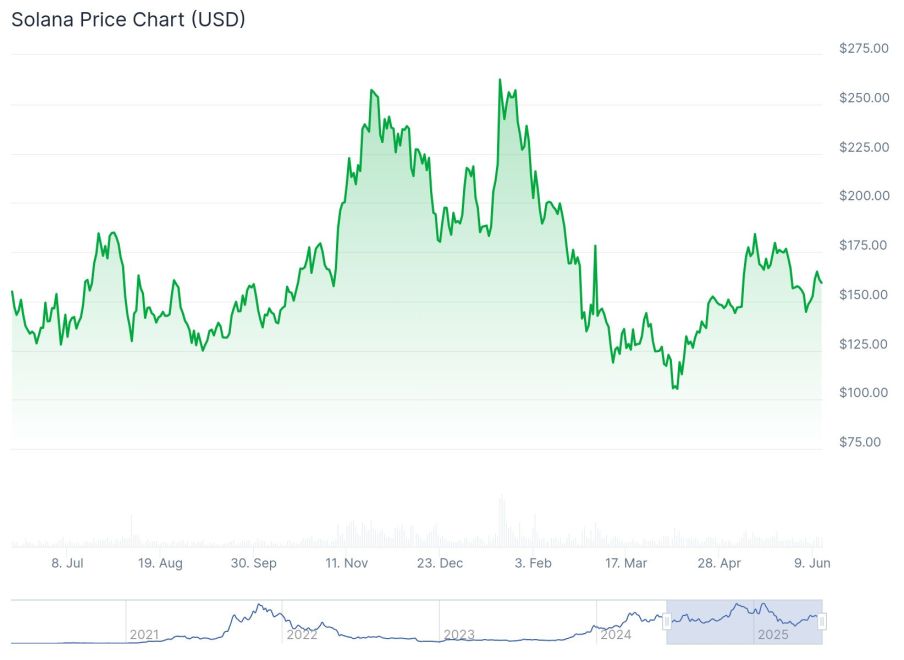The width and height of the screenshot is (904, 660).
Task: Click the 2023 label in the navigator
Action: click(458, 635)
